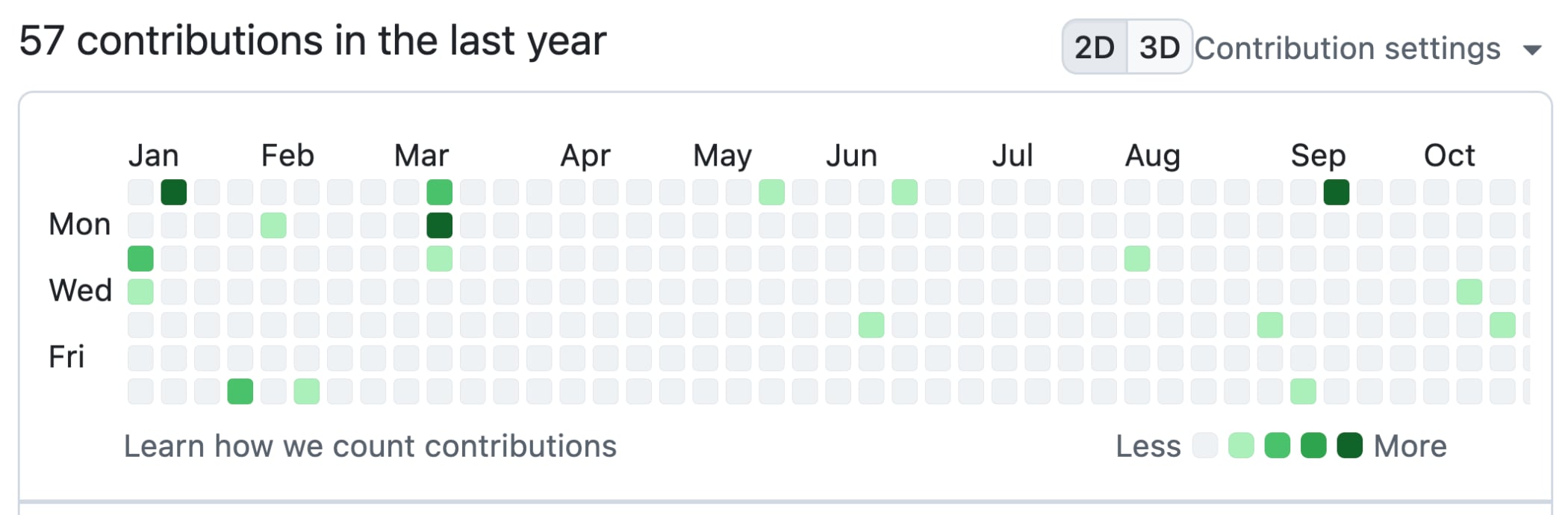Open the Contribution settings dropdown
1568x515 pixels.
(1347, 49)
